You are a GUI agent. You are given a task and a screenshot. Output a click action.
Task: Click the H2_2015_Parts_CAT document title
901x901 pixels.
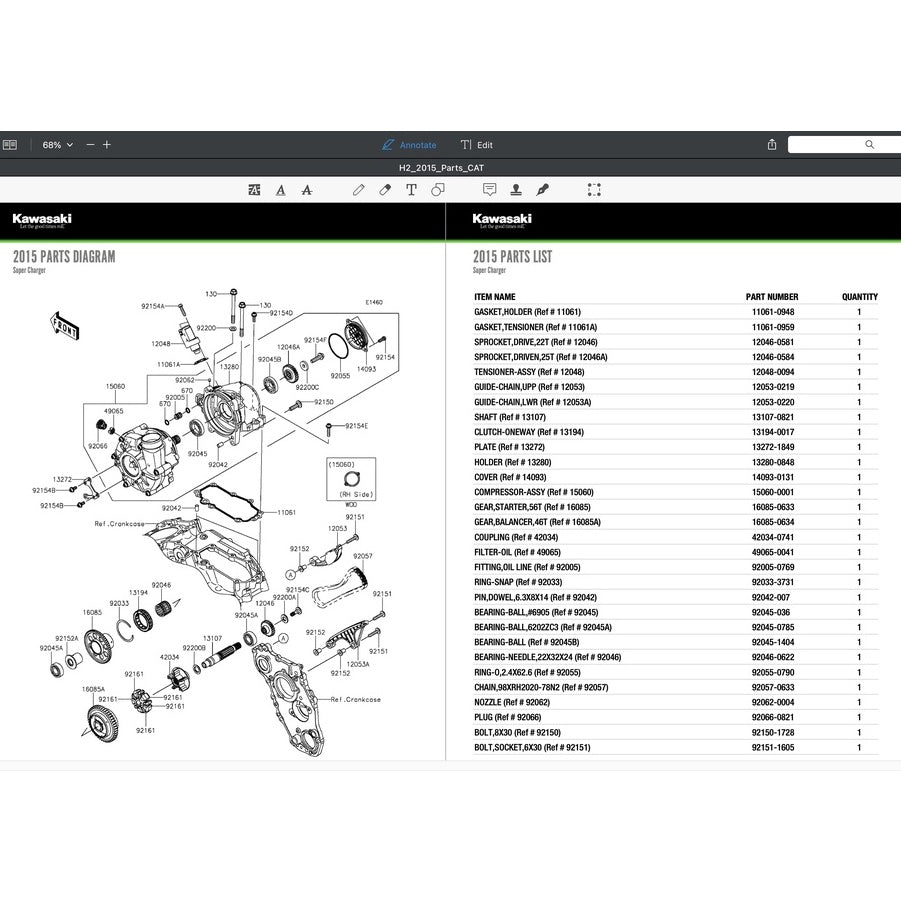[x=440, y=167]
